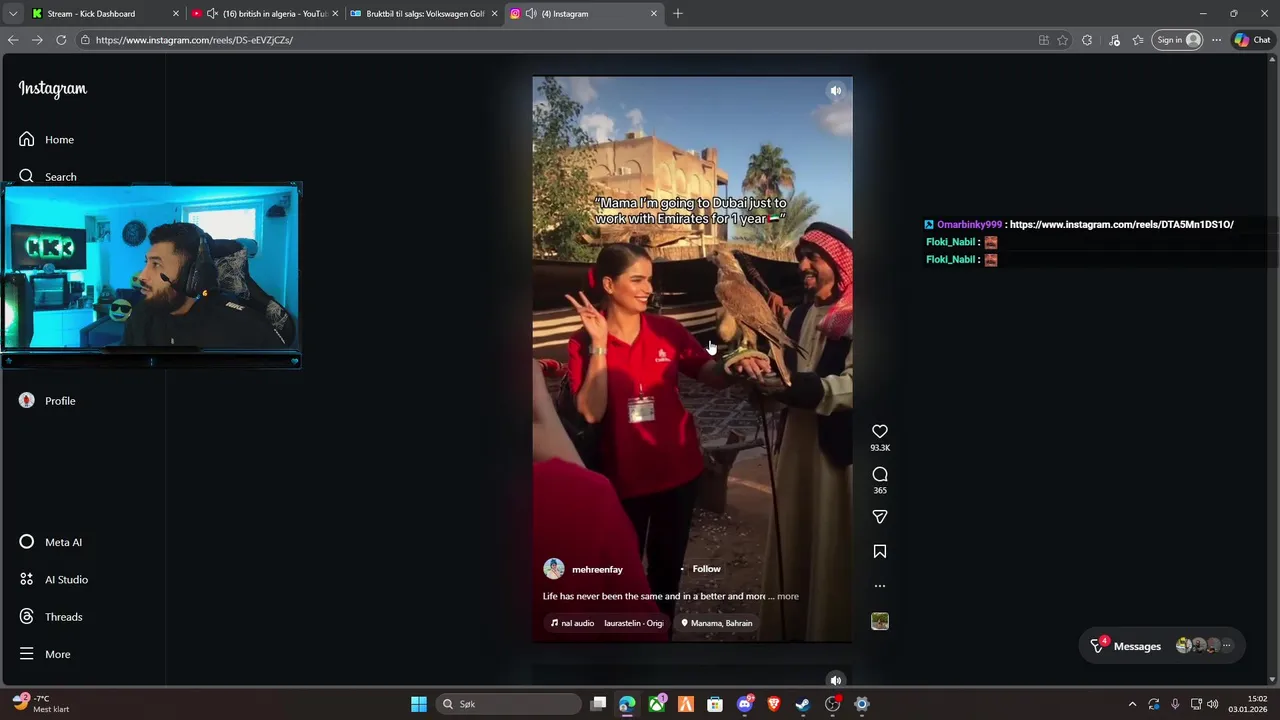
Task: Open the browser tab search chevron
Action: tap(13, 14)
